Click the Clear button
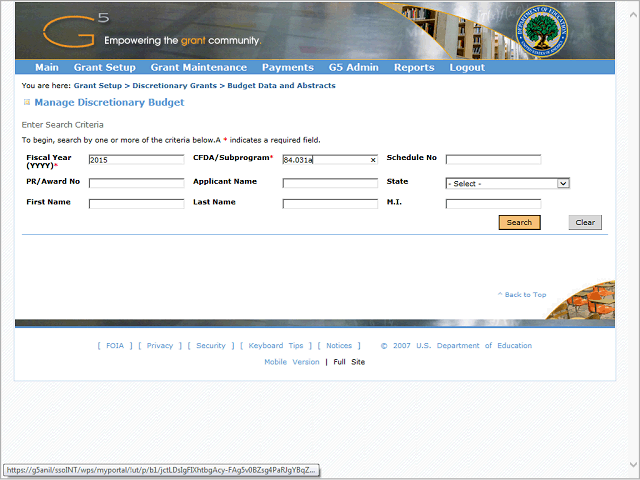Image resolution: width=640 pixels, height=480 pixels. 585,222
